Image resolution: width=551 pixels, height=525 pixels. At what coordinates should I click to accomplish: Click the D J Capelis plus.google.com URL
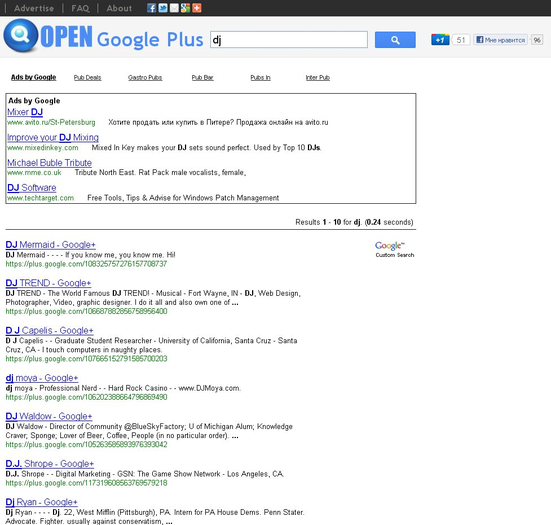[x=86, y=359]
